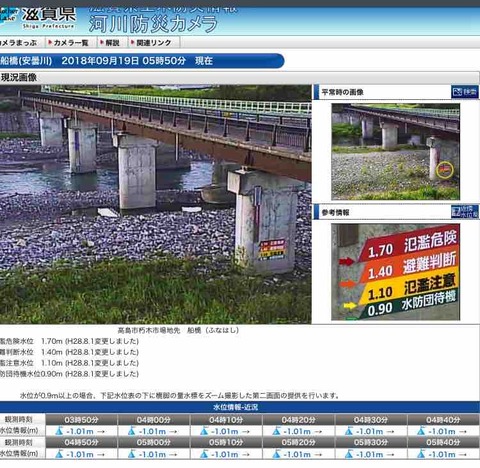
Task: Select the 03時50分 time header cell
Action: coord(81,420)
